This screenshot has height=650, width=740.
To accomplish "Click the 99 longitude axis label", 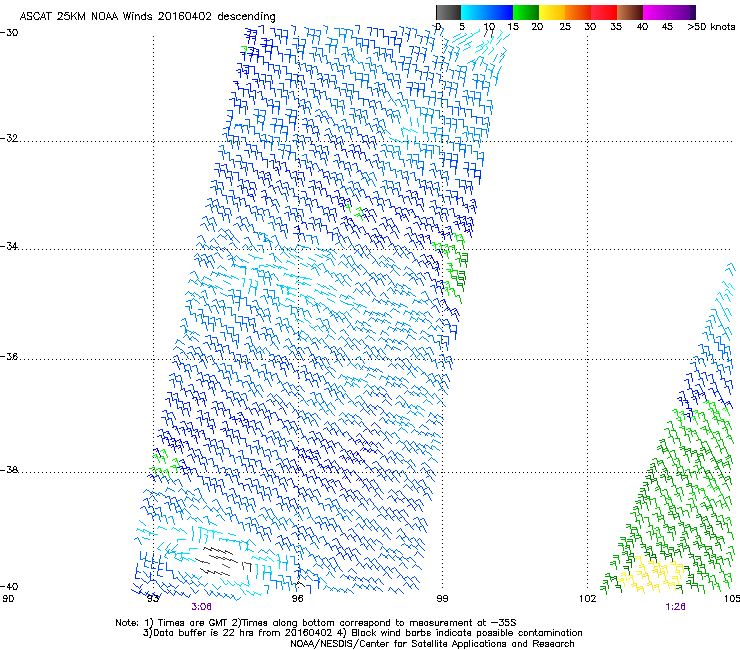I will coord(442,599).
